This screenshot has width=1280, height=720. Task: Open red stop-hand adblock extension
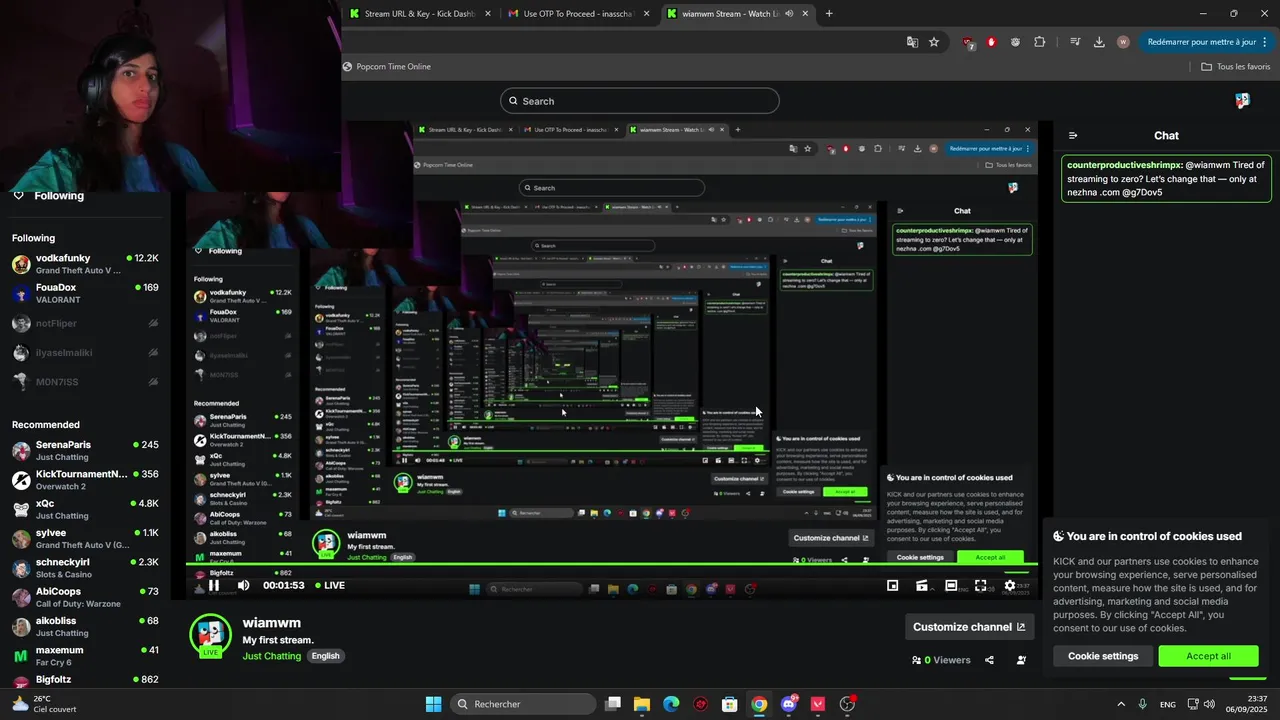tap(991, 42)
